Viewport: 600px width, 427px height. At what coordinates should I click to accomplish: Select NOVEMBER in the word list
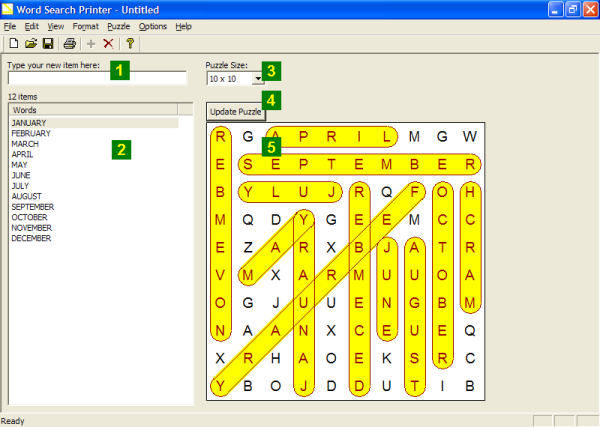click(31, 228)
